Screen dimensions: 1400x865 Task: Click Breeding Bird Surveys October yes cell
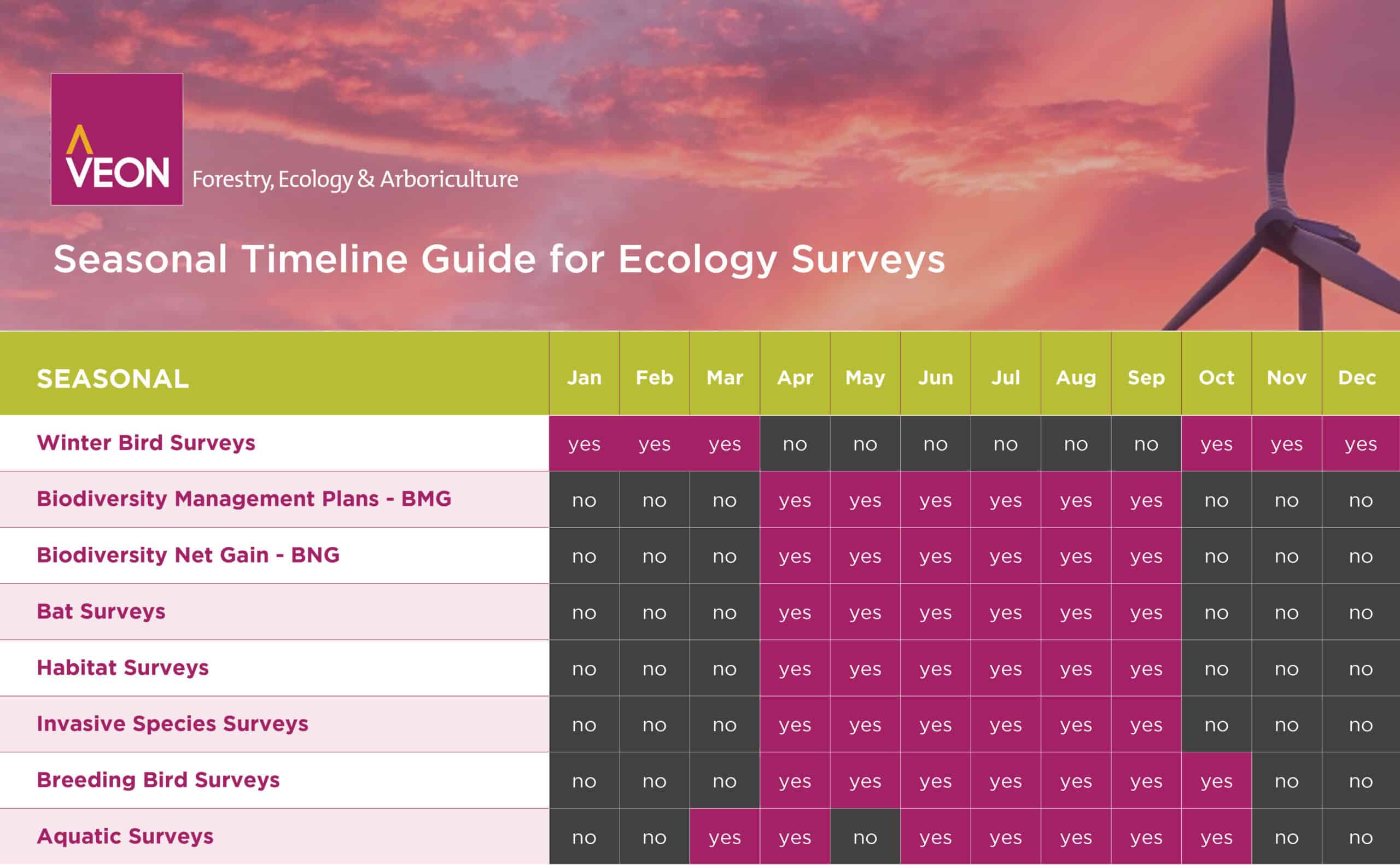click(x=1216, y=780)
